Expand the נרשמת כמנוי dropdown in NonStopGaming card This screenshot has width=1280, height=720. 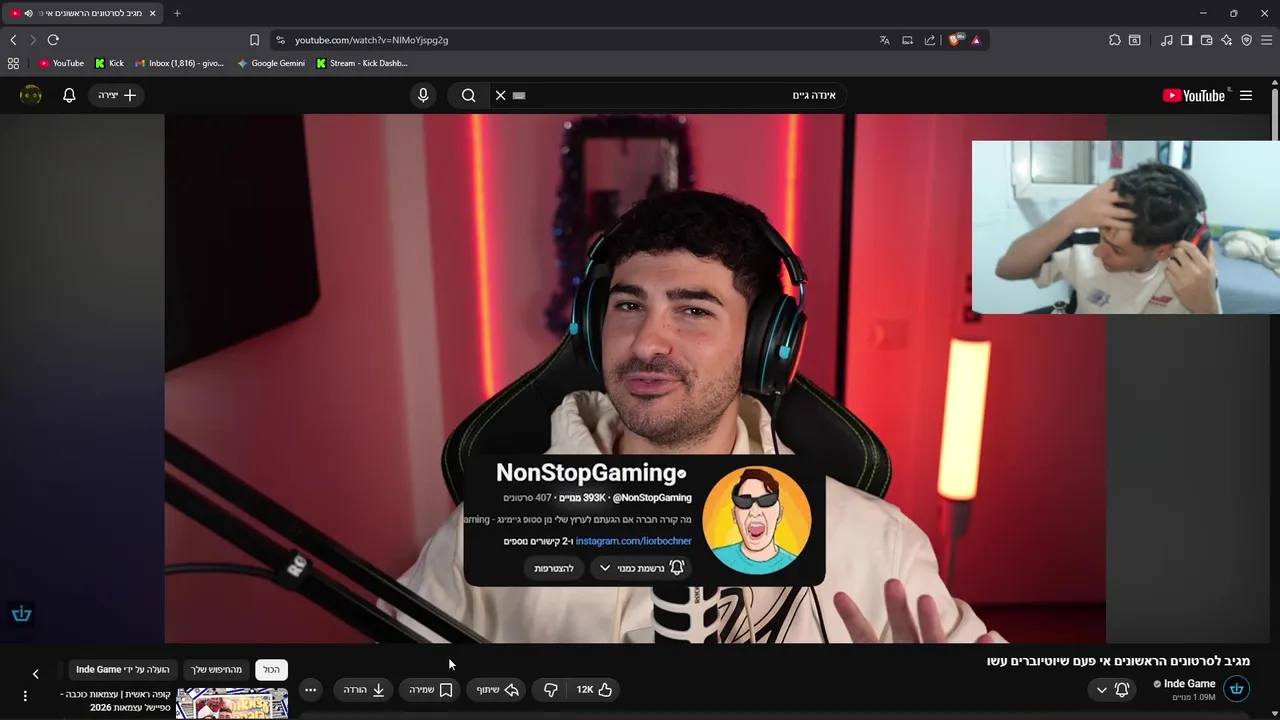click(641, 568)
